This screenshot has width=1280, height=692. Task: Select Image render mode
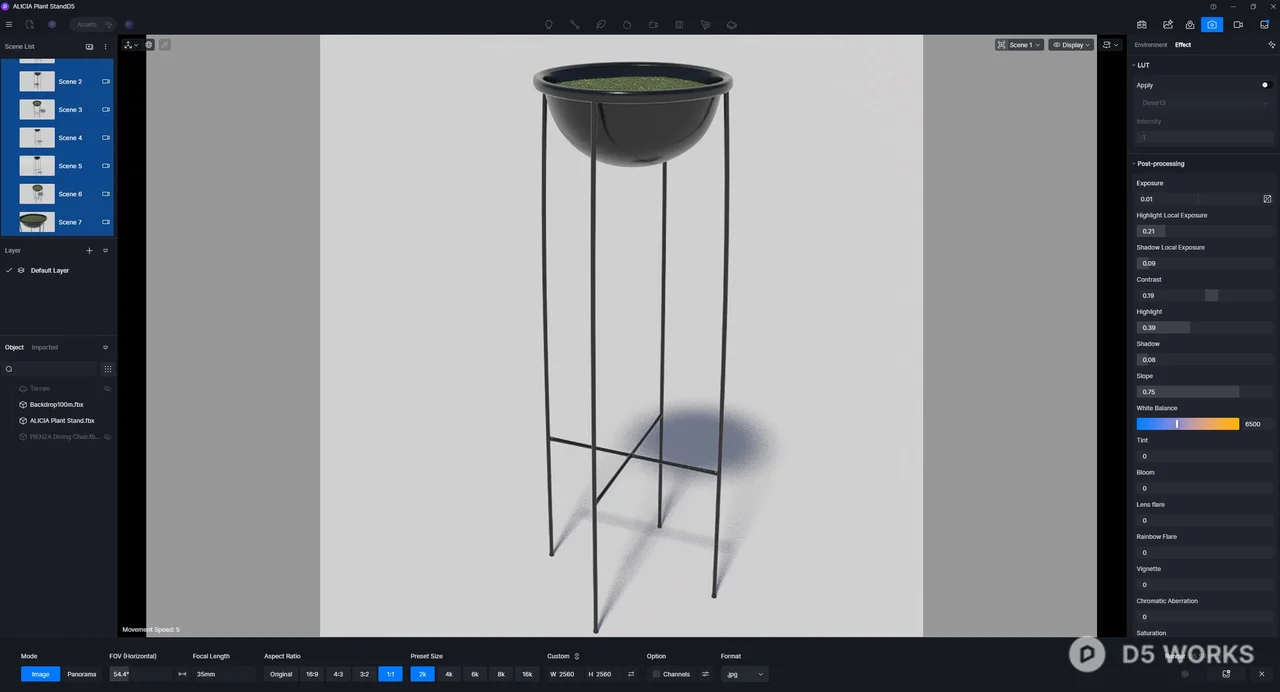click(40, 674)
